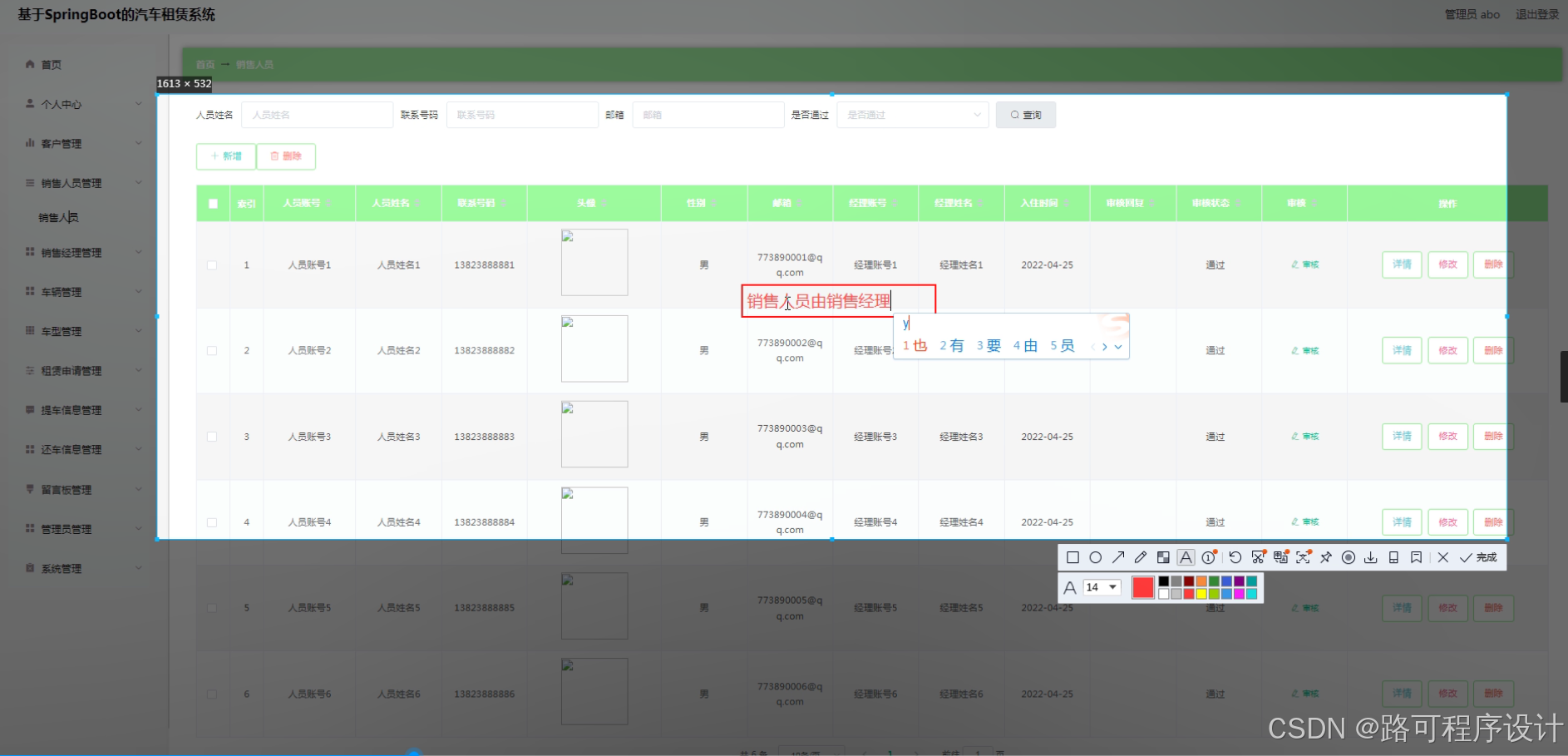Select the ellipse annotation tool
The width and height of the screenshot is (1568, 756).
coord(1096,557)
